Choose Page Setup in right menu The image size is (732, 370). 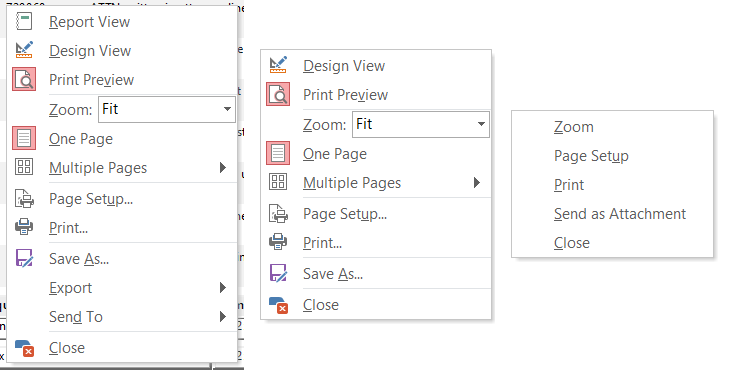click(591, 156)
